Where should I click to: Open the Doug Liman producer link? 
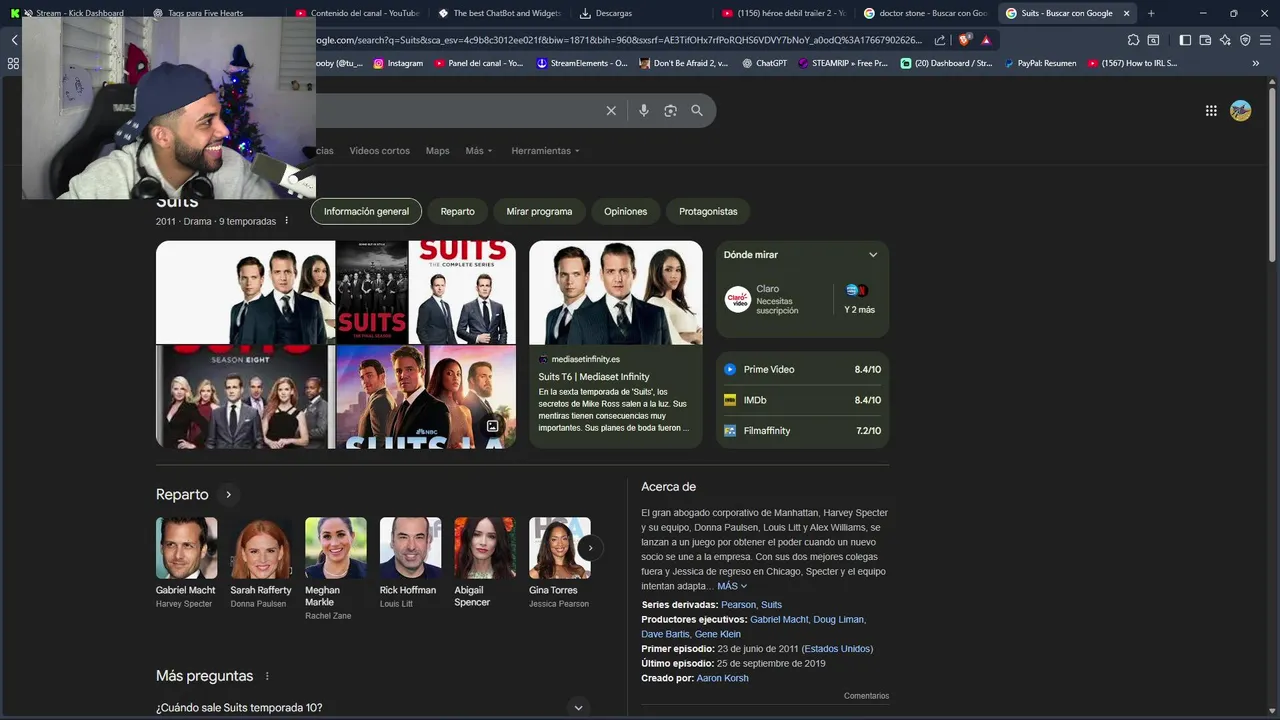pyautogui.click(x=838, y=620)
